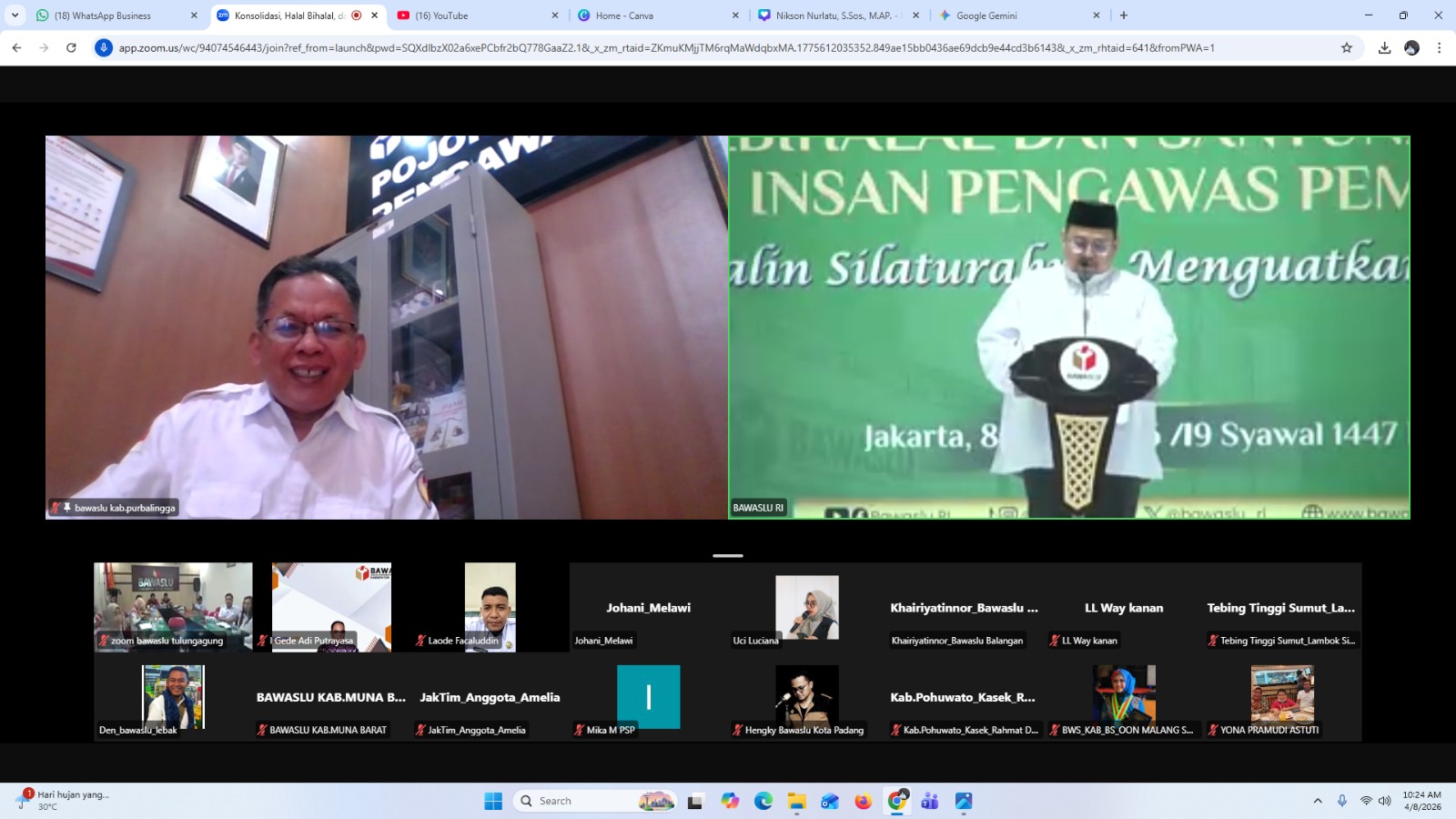Select Tebing Tinggi Sumut_Lambok participant tile

click(1282, 606)
